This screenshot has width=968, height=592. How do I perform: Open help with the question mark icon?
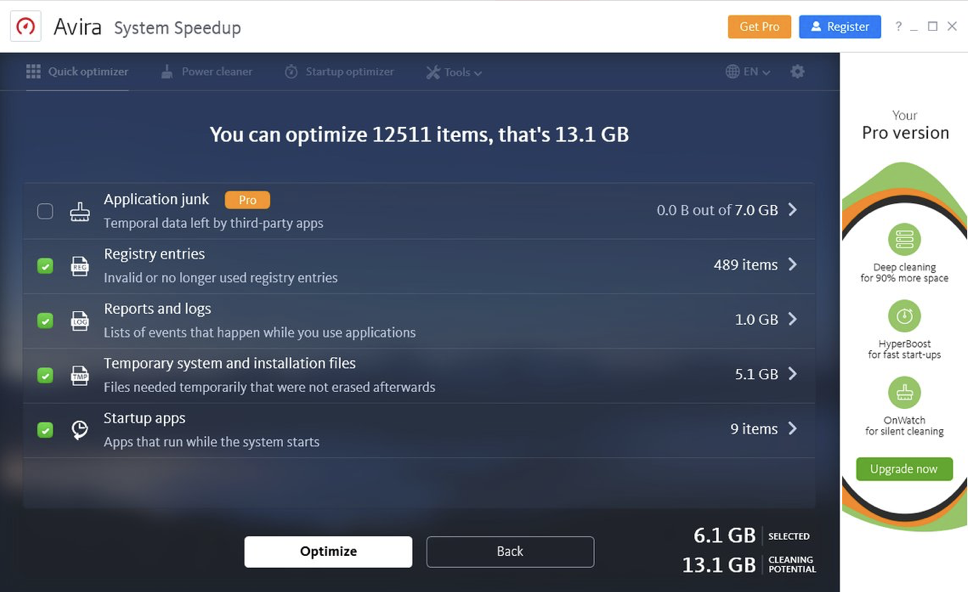click(x=898, y=26)
